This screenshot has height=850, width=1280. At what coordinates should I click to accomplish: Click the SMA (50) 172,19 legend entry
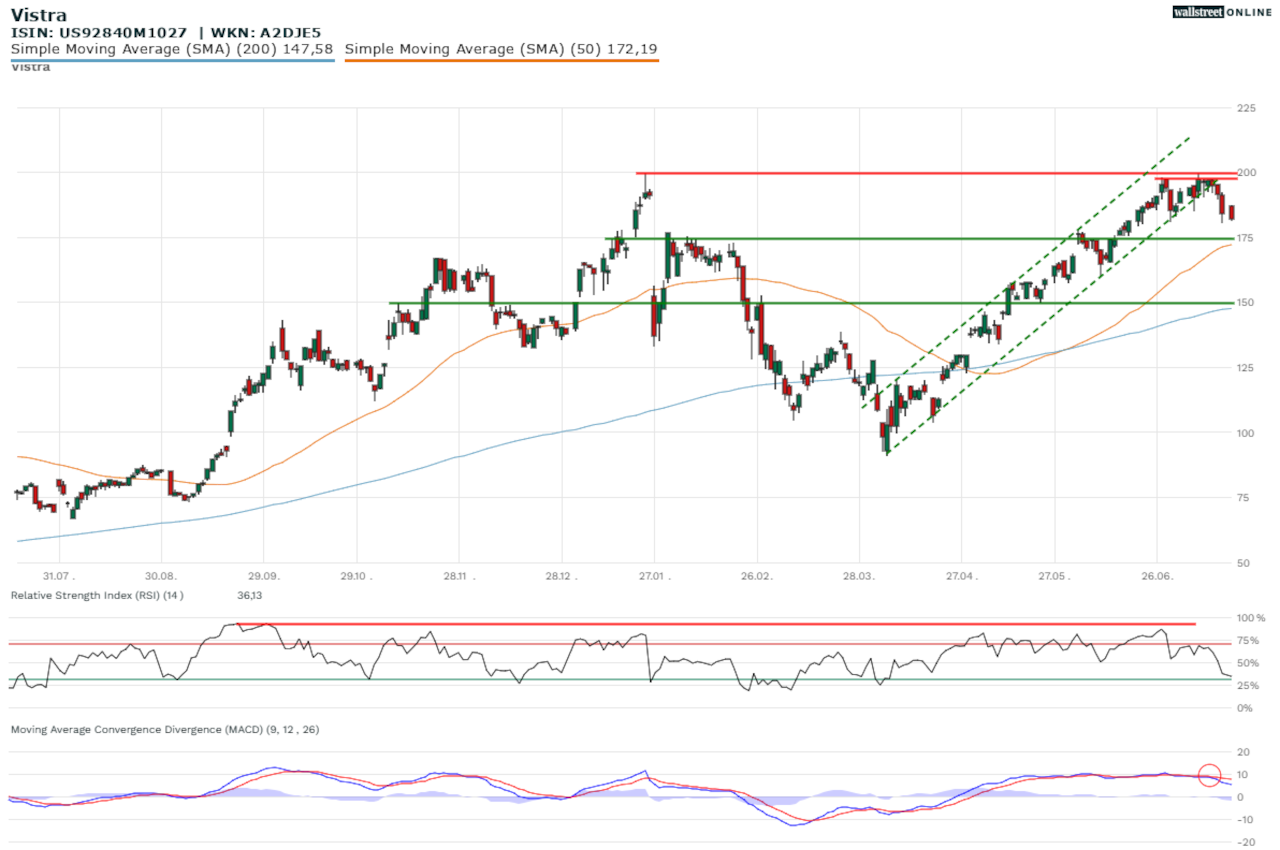[x=501, y=48]
